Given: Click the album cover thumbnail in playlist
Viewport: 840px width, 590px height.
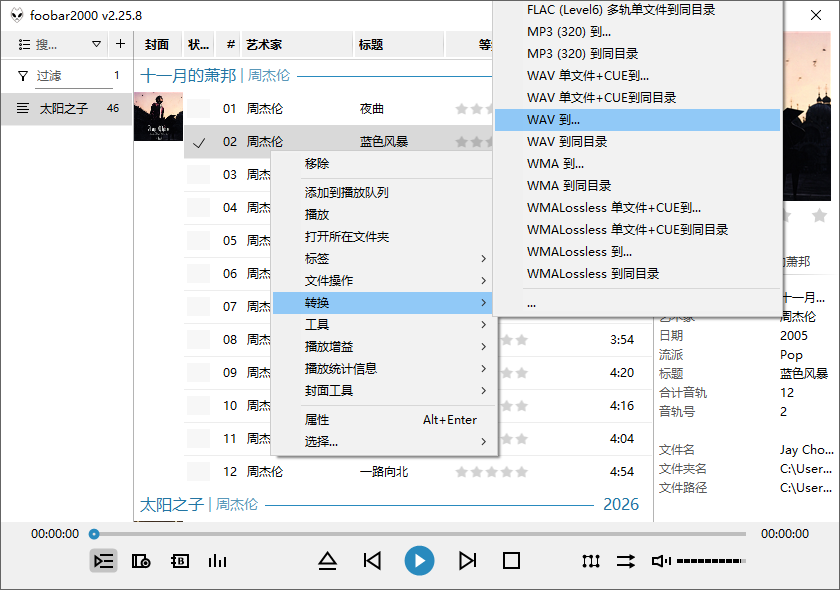Looking at the screenshot, I should coord(158,116).
